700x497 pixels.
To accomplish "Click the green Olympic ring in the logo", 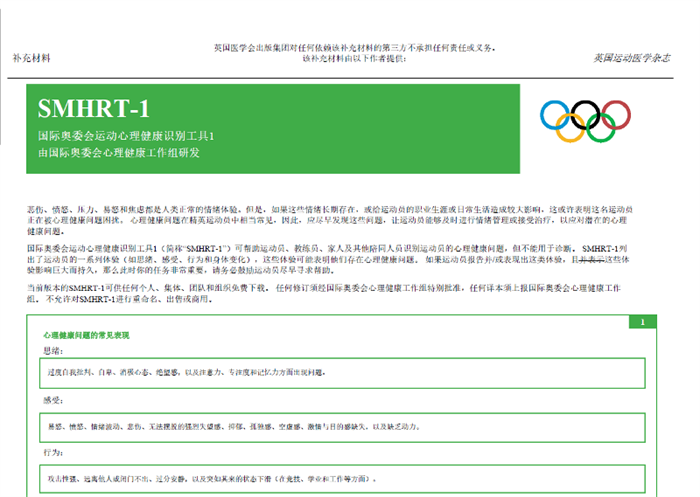I will [603, 129].
